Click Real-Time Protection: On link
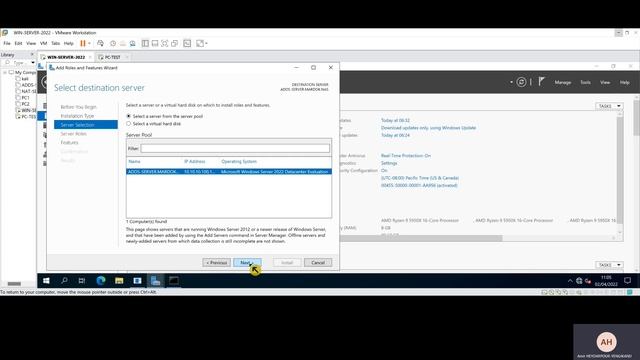 coord(406,156)
